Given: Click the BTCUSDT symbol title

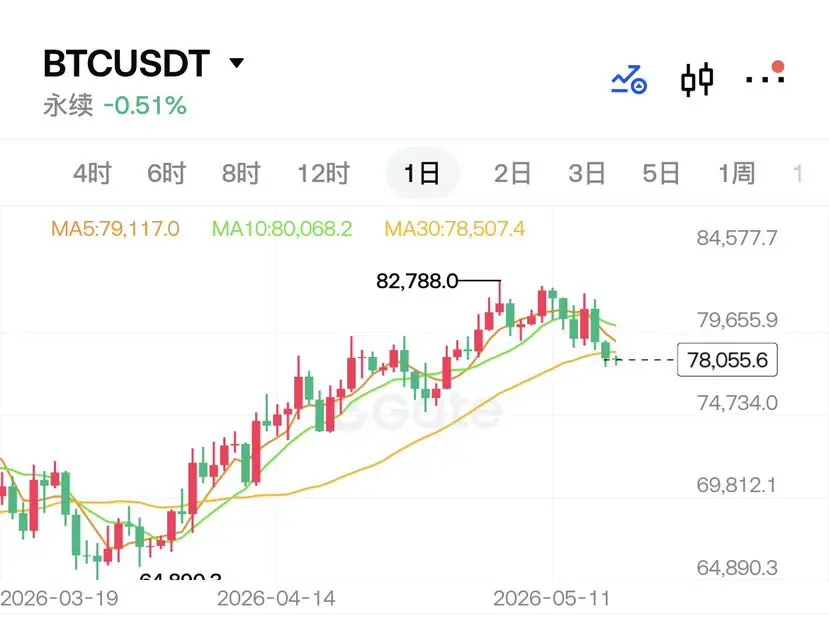Looking at the screenshot, I should tap(127, 63).
